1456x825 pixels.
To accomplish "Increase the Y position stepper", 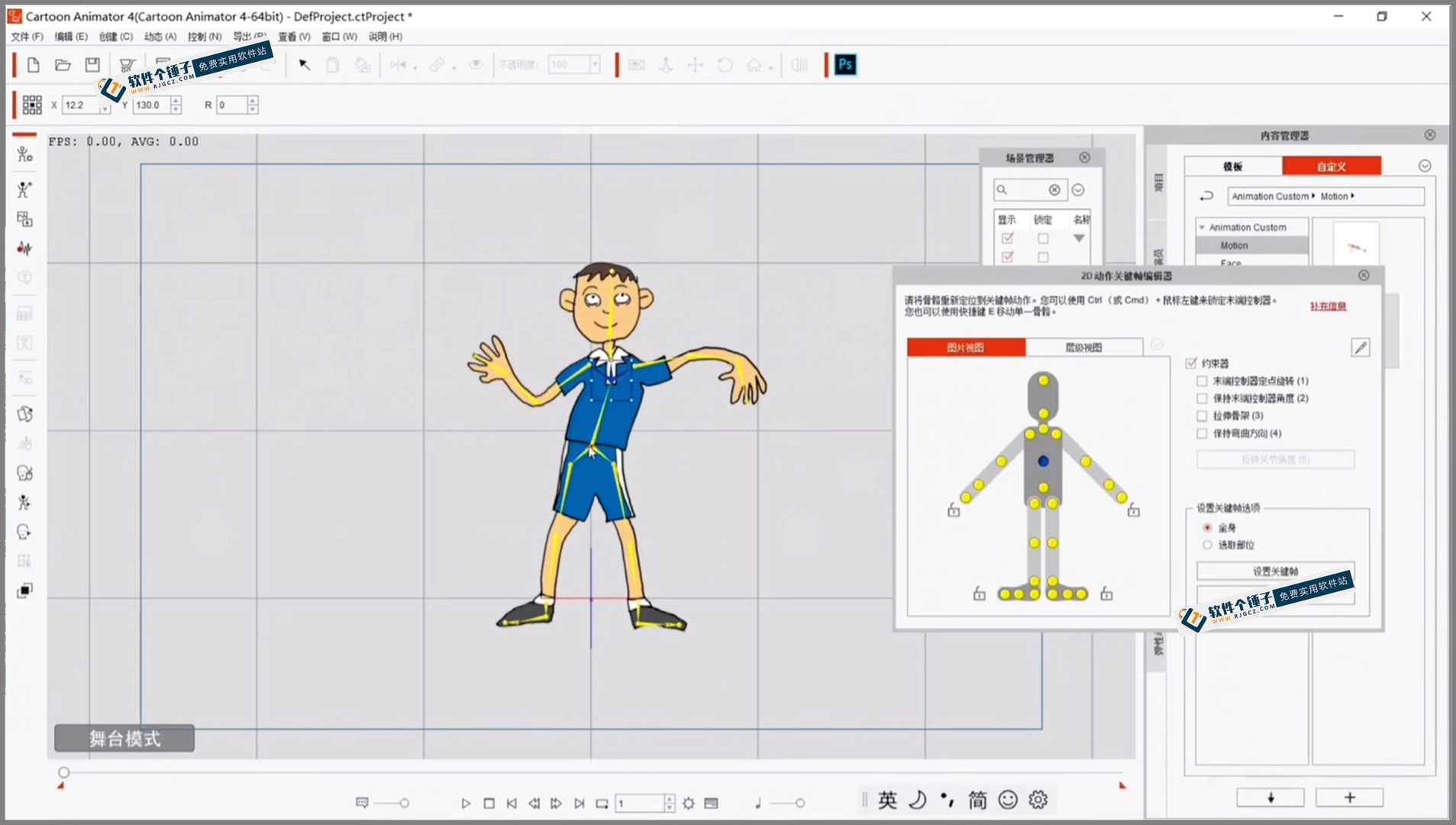I will tap(176, 100).
